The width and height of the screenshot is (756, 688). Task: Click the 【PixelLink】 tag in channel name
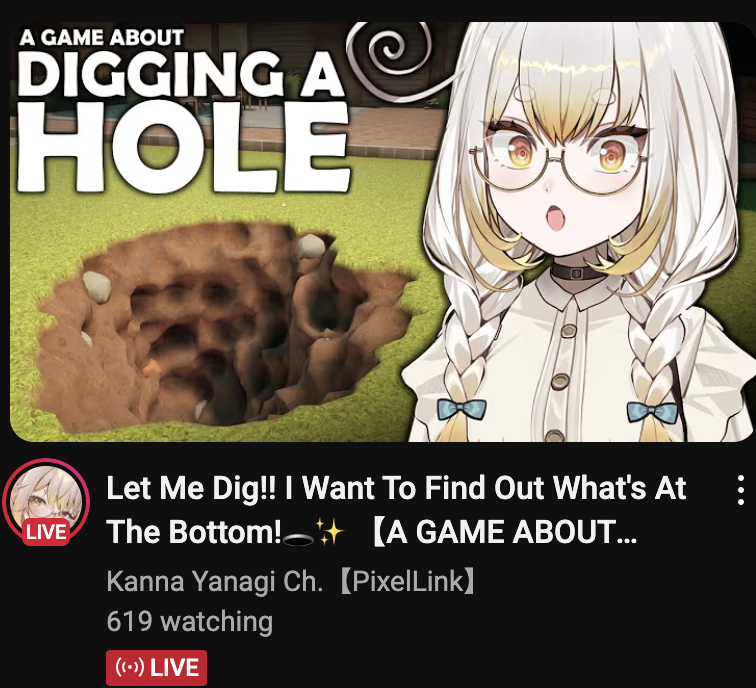coord(407,581)
